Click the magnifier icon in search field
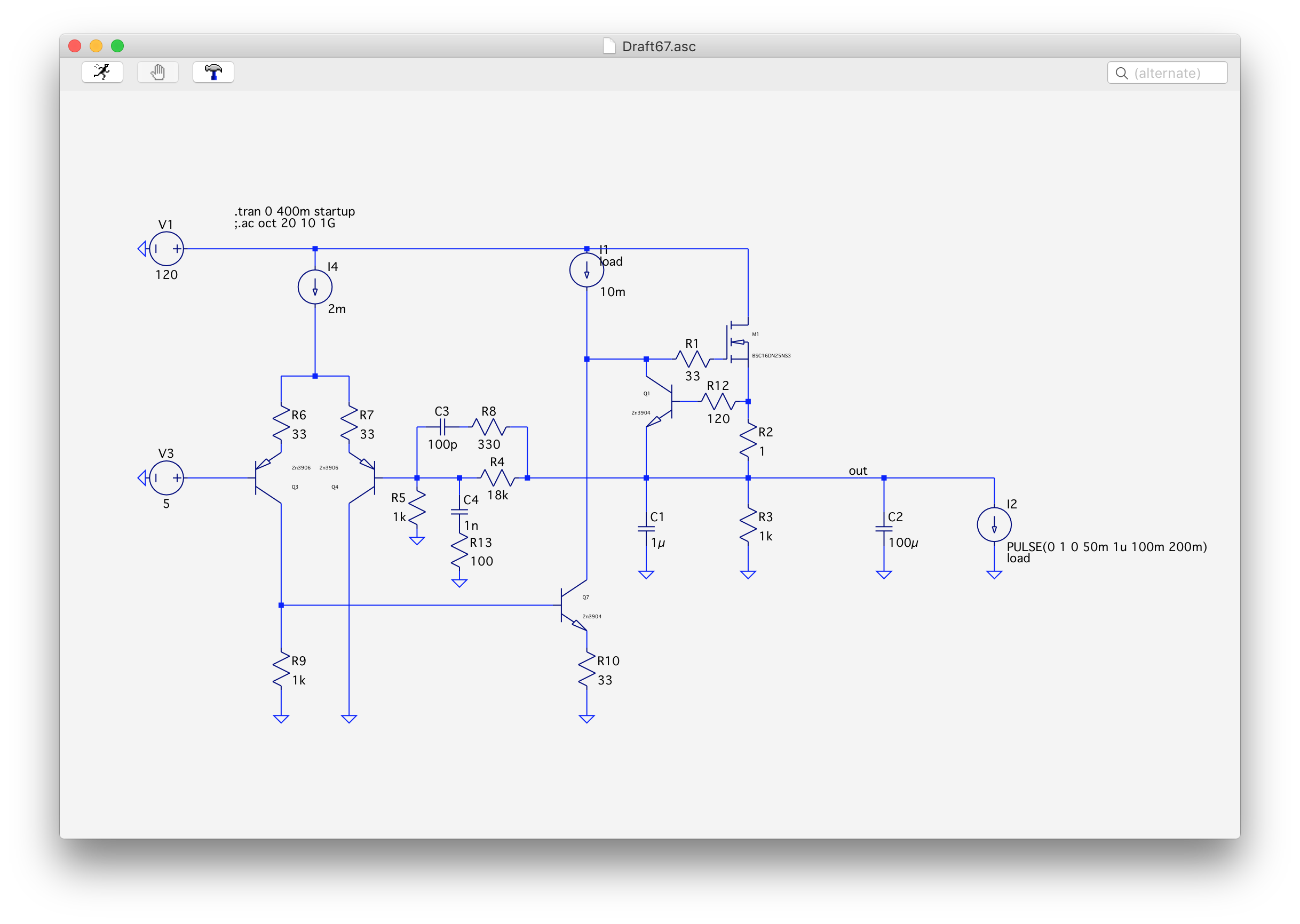This screenshot has height=924, width=1300. [1121, 74]
